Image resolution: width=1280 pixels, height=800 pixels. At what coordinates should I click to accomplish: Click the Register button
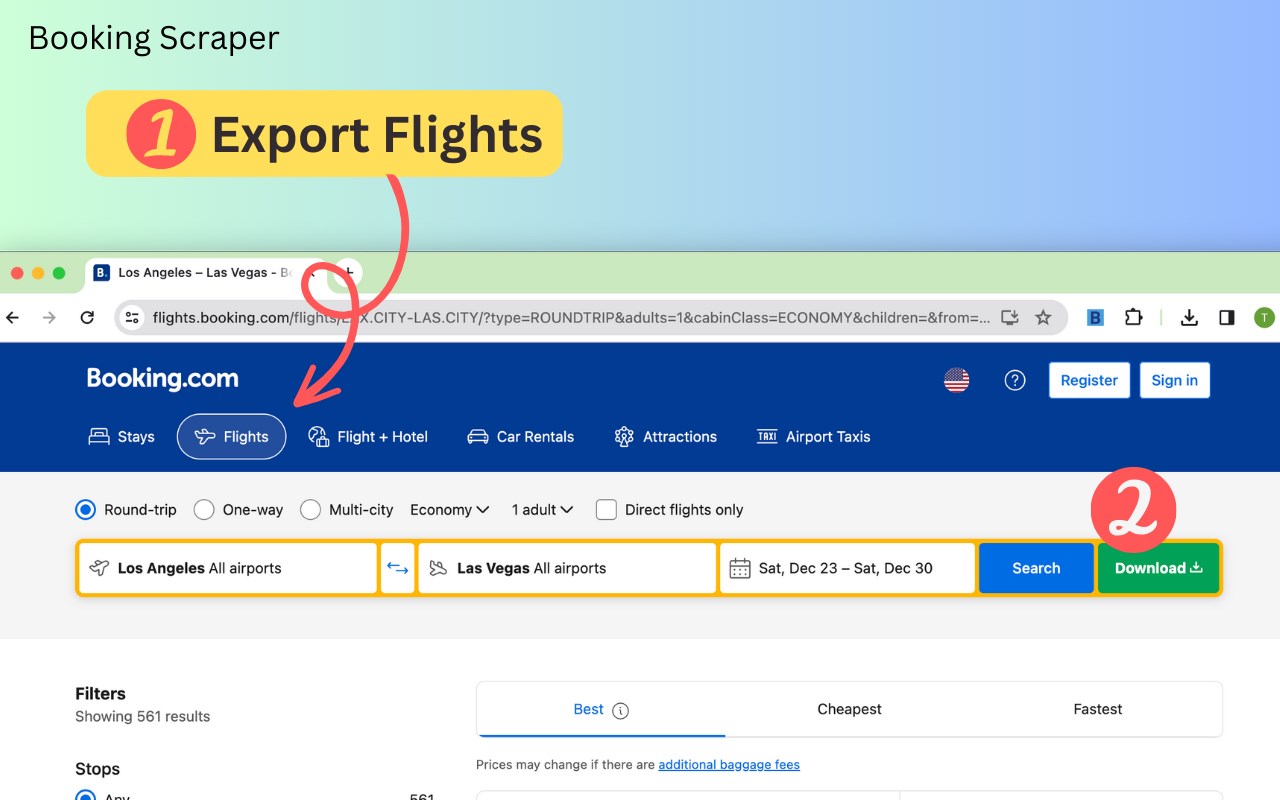pos(1089,380)
